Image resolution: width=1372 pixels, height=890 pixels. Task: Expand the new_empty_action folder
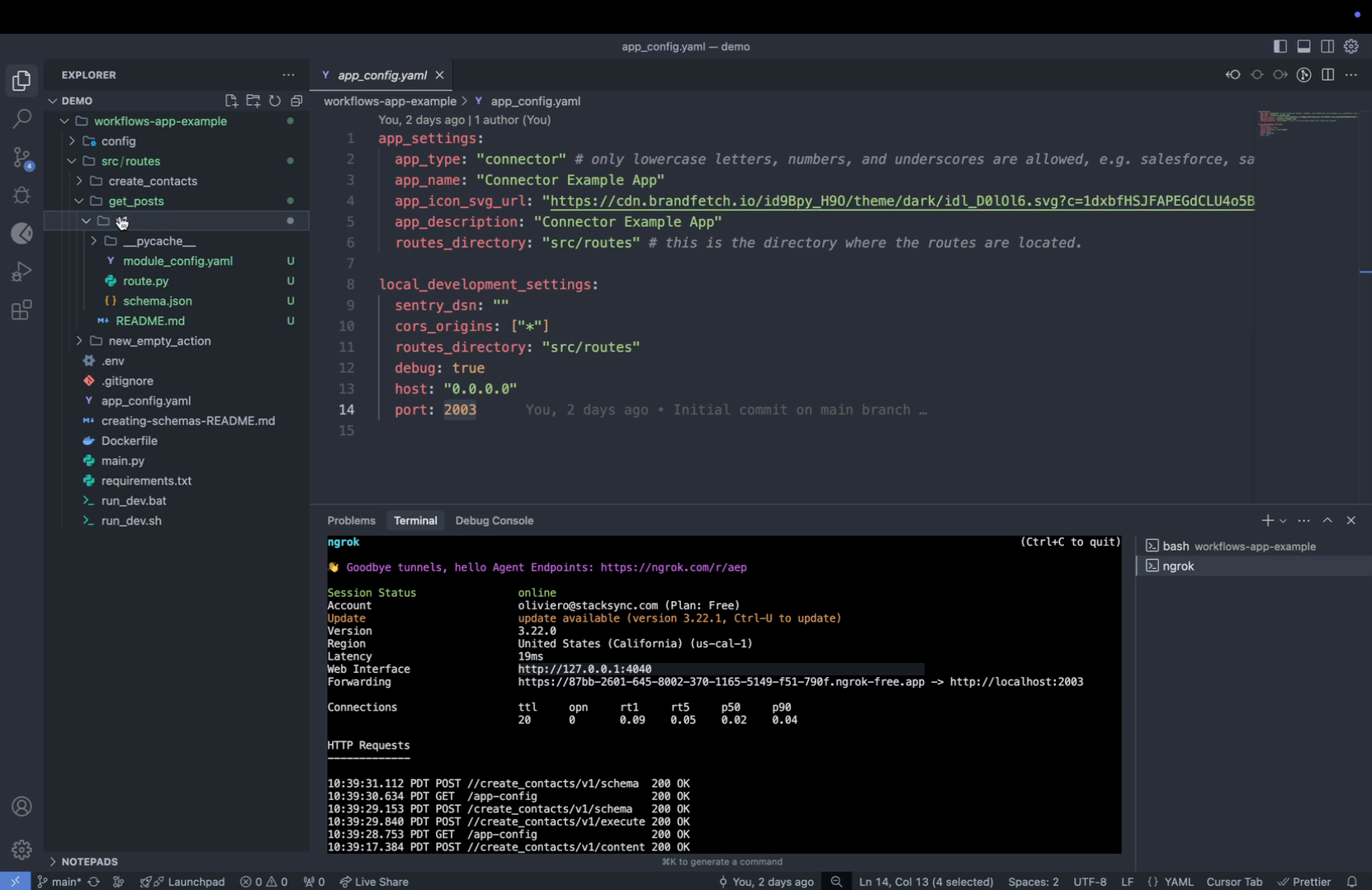158,341
